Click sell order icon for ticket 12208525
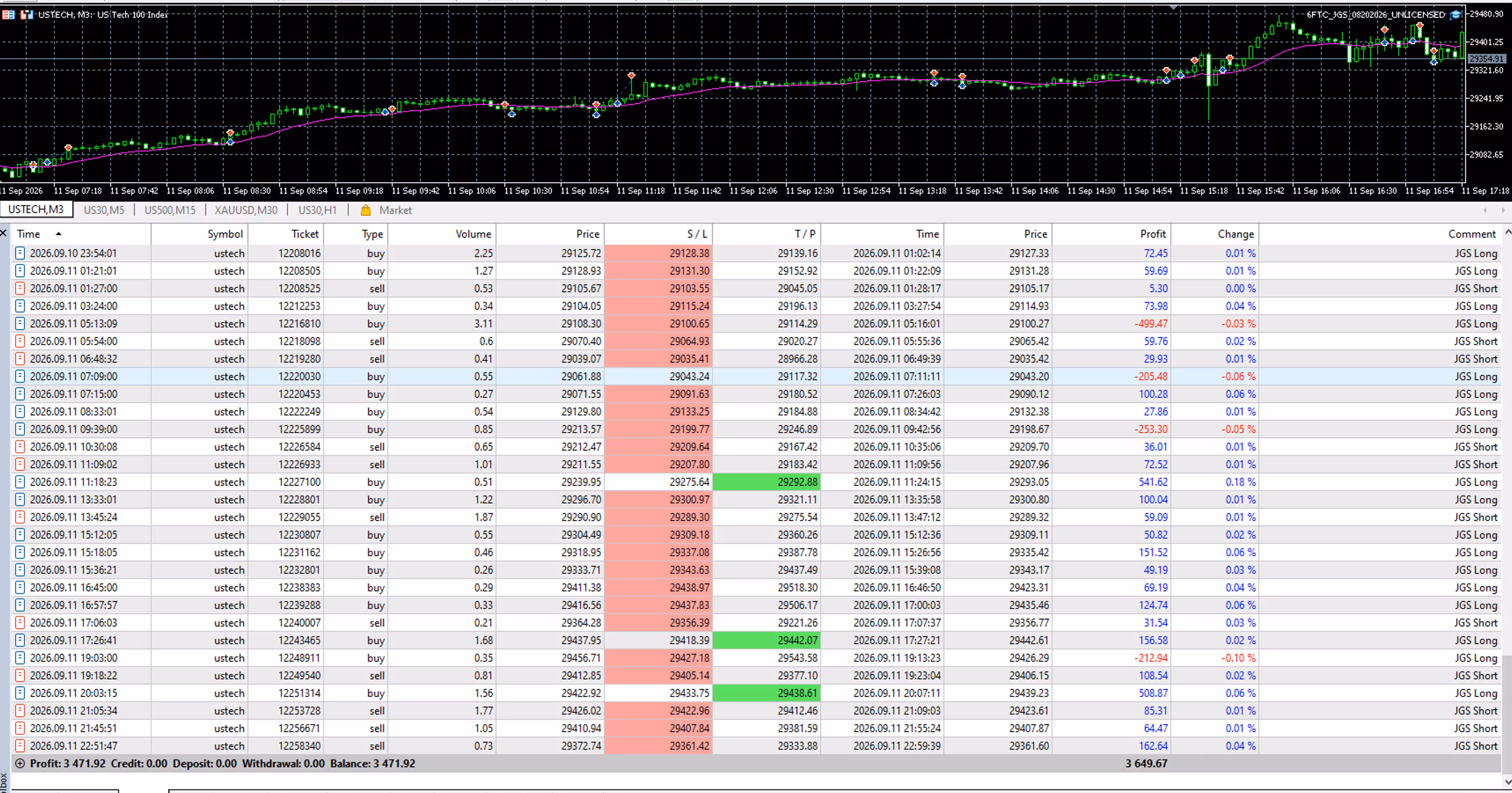Screen dimensions: 1512x793 20,288
